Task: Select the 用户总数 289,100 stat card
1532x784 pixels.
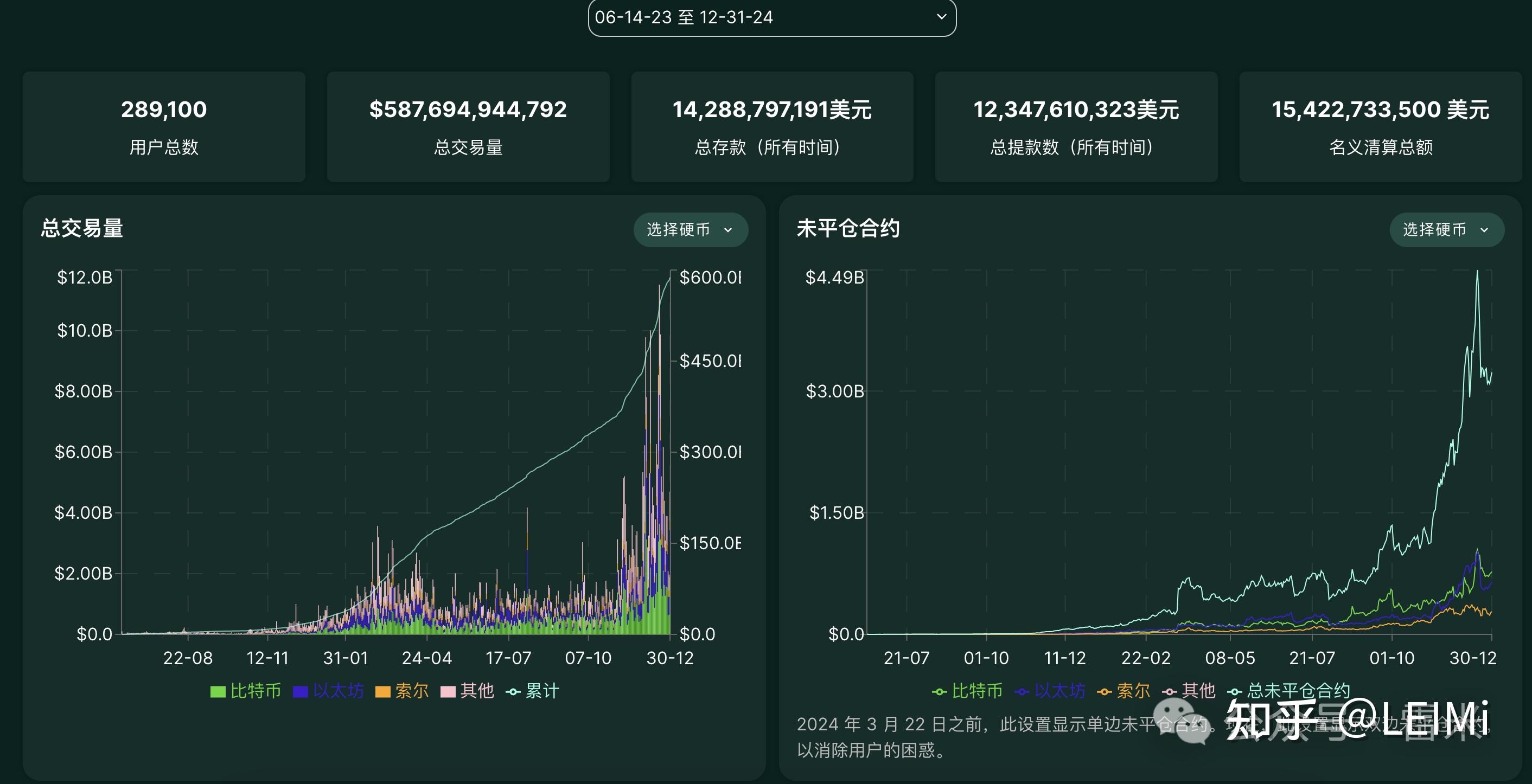Action: [163, 127]
